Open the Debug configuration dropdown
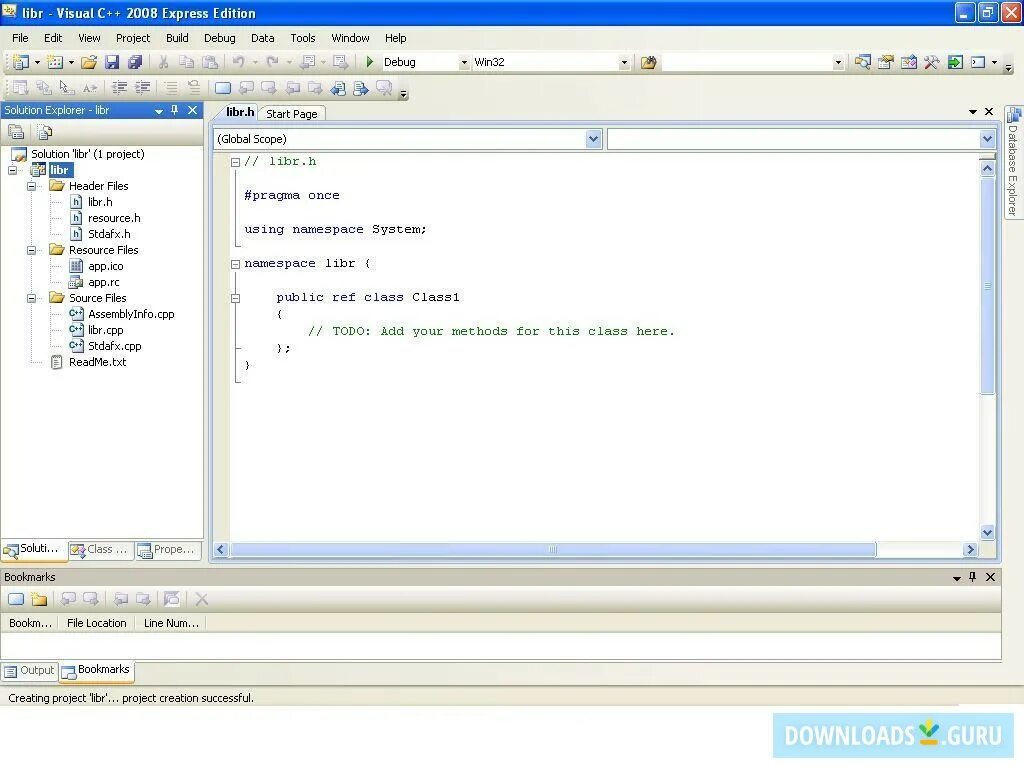1024x768 pixels. (x=464, y=63)
